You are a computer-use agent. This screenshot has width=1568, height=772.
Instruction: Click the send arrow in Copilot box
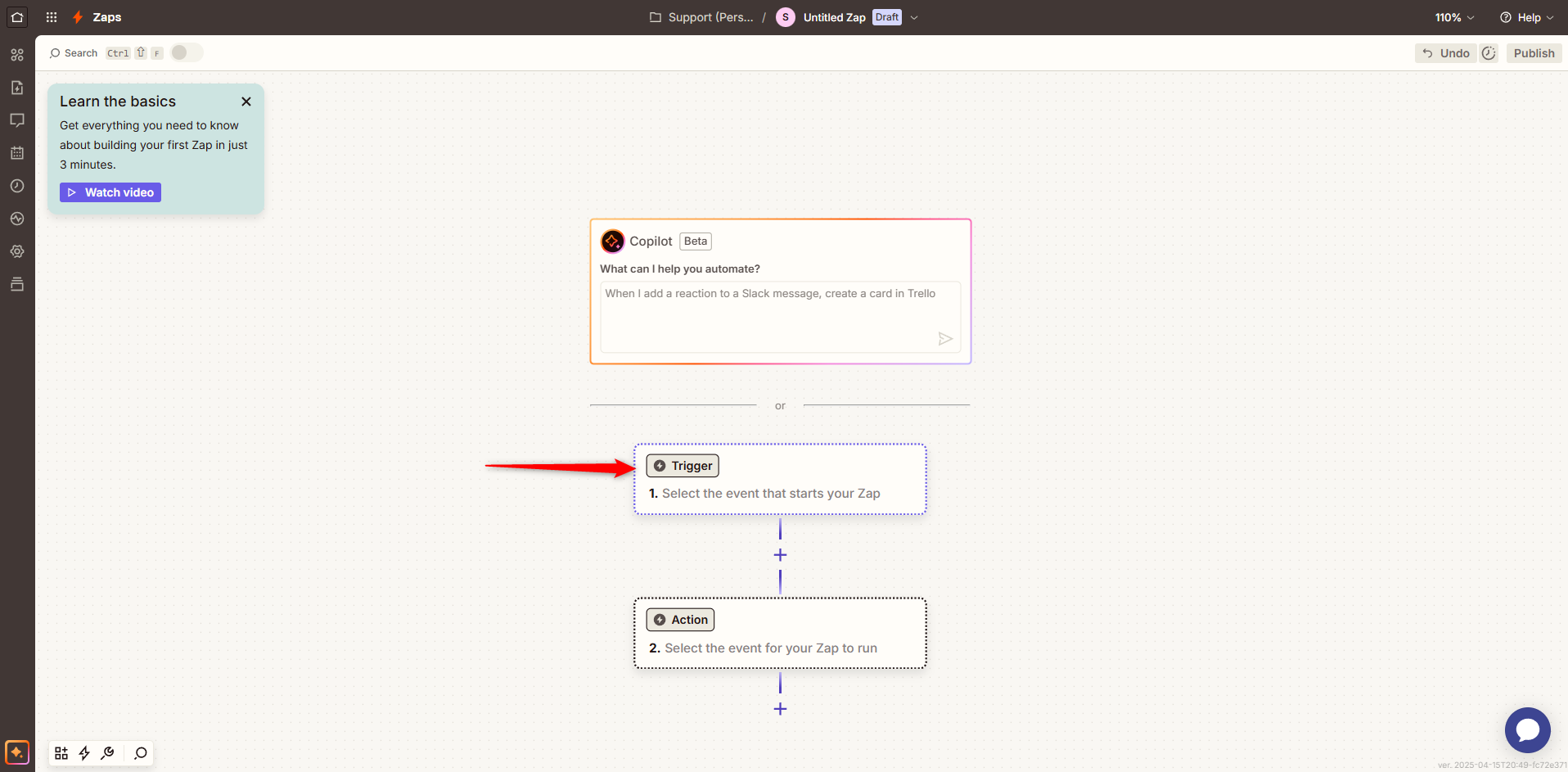(945, 339)
